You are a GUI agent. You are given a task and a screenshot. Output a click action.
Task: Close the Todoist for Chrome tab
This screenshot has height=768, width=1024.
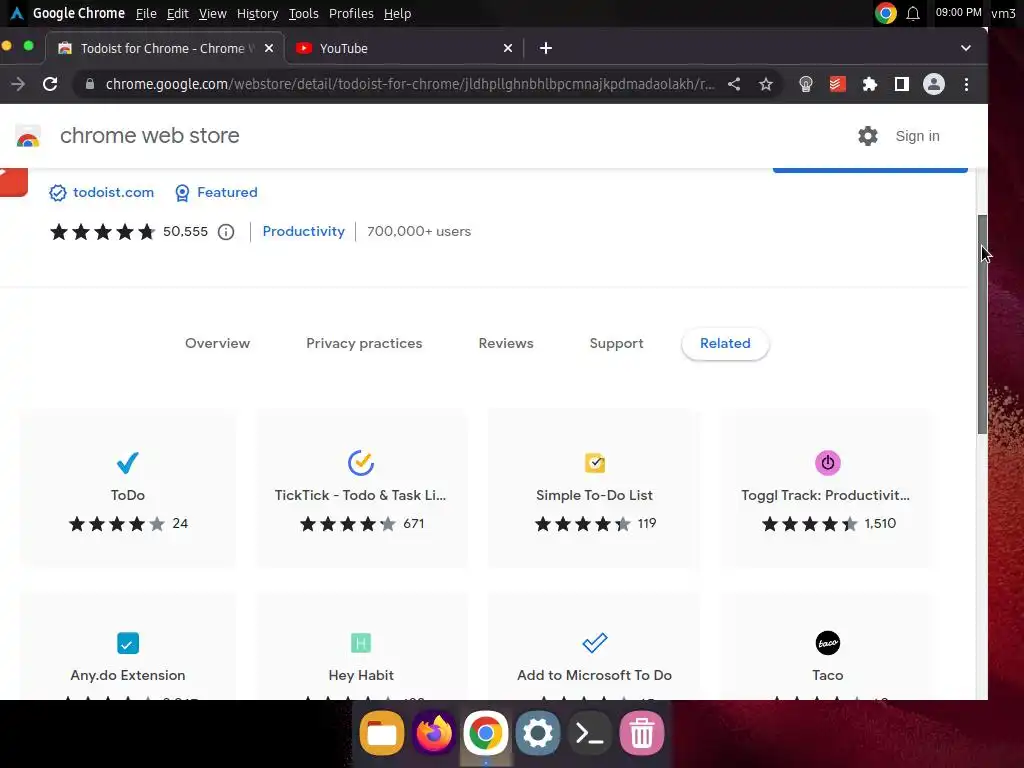269,48
